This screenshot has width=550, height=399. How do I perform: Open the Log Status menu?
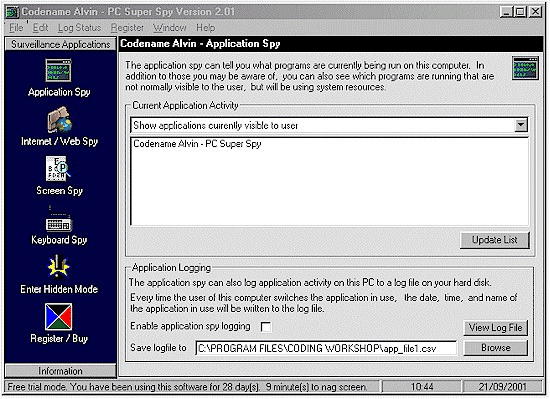pos(79,28)
